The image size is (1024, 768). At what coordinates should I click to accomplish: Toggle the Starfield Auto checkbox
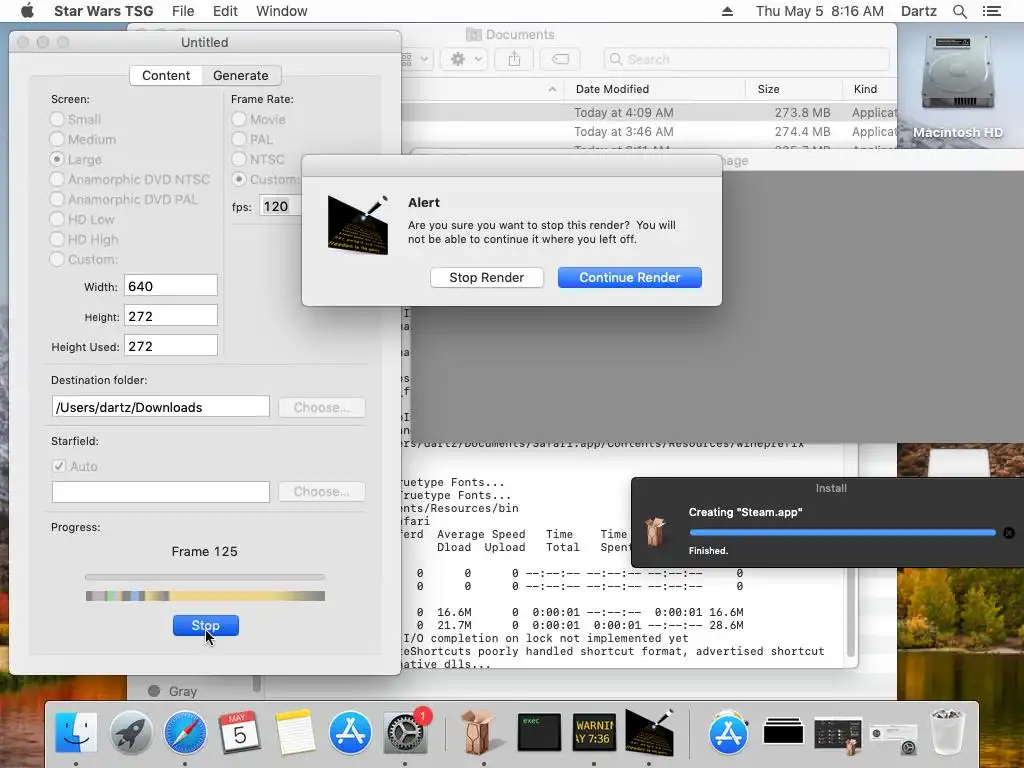59,466
